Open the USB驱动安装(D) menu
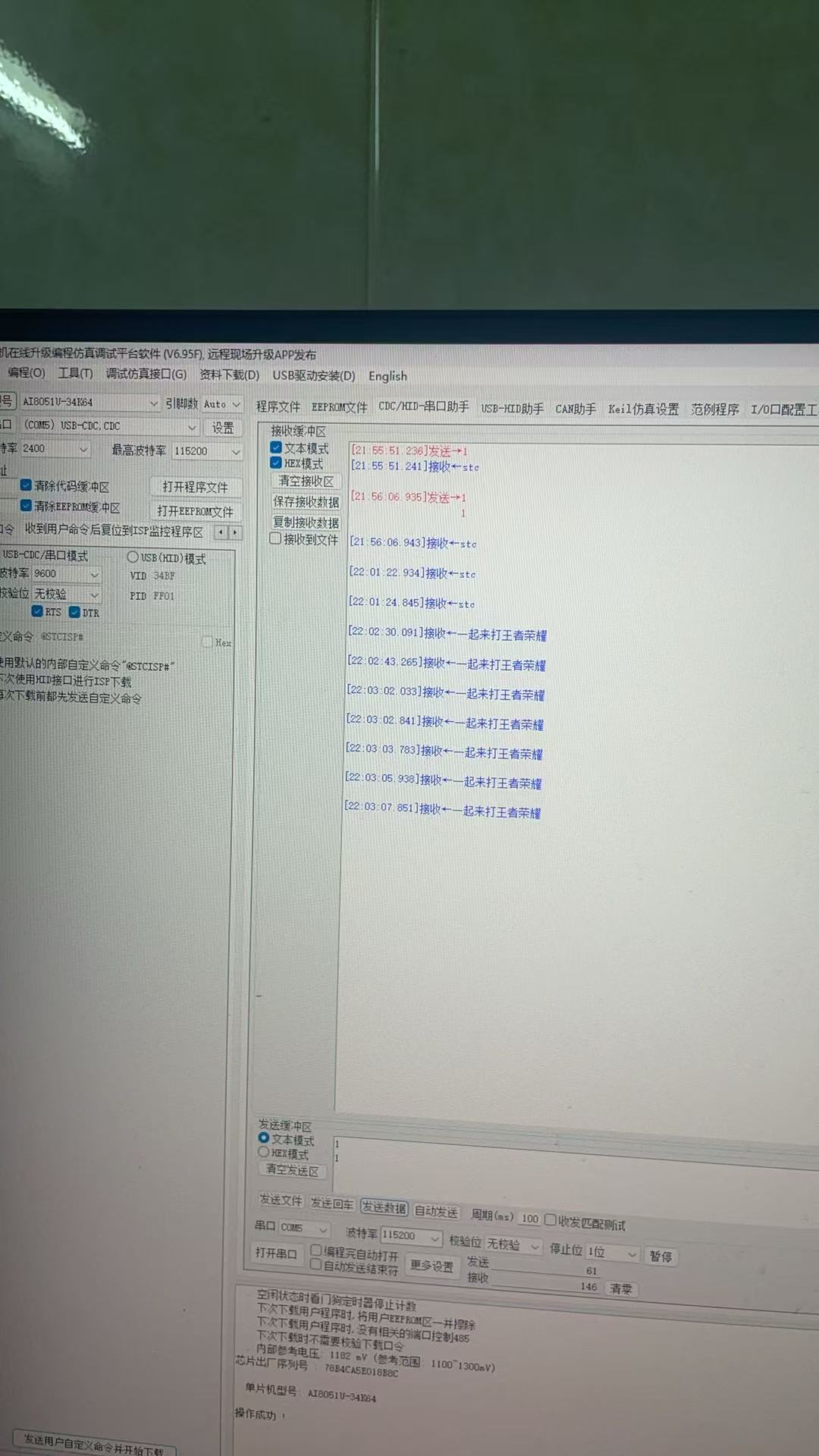 pyautogui.click(x=313, y=375)
